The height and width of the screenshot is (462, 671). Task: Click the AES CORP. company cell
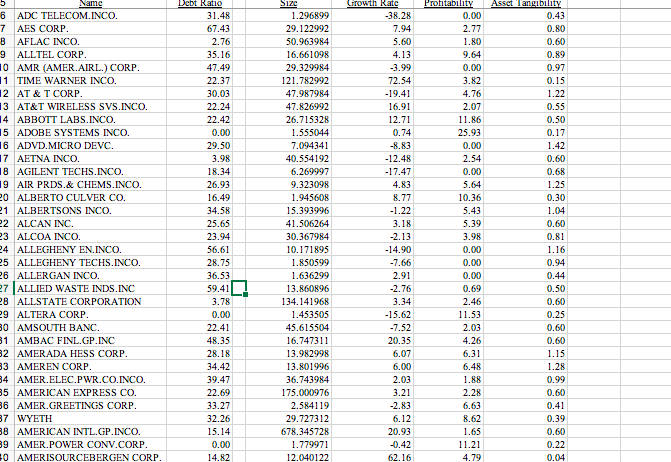tap(91, 28)
